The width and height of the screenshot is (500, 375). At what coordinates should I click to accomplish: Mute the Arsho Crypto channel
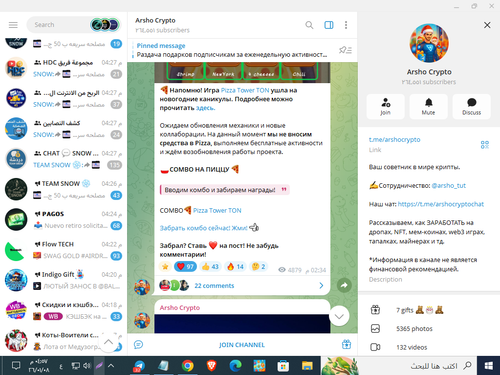428,107
